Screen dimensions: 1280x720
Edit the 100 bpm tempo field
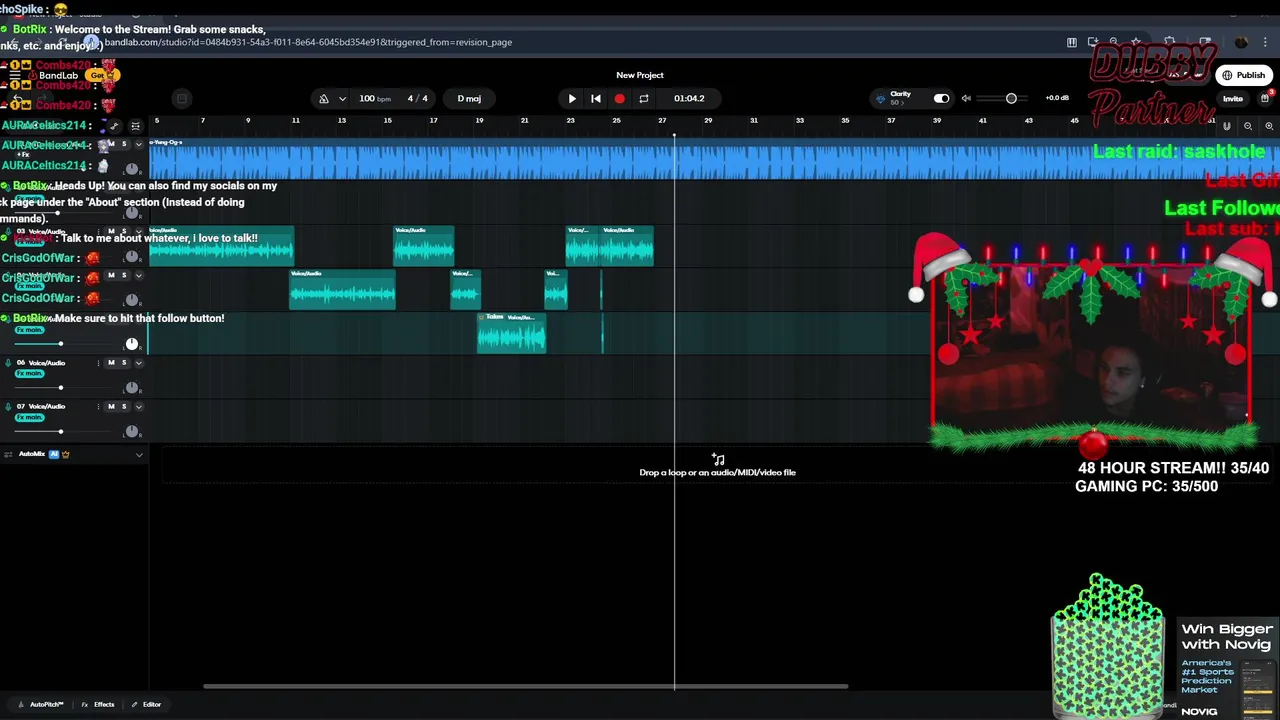(375, 98)
